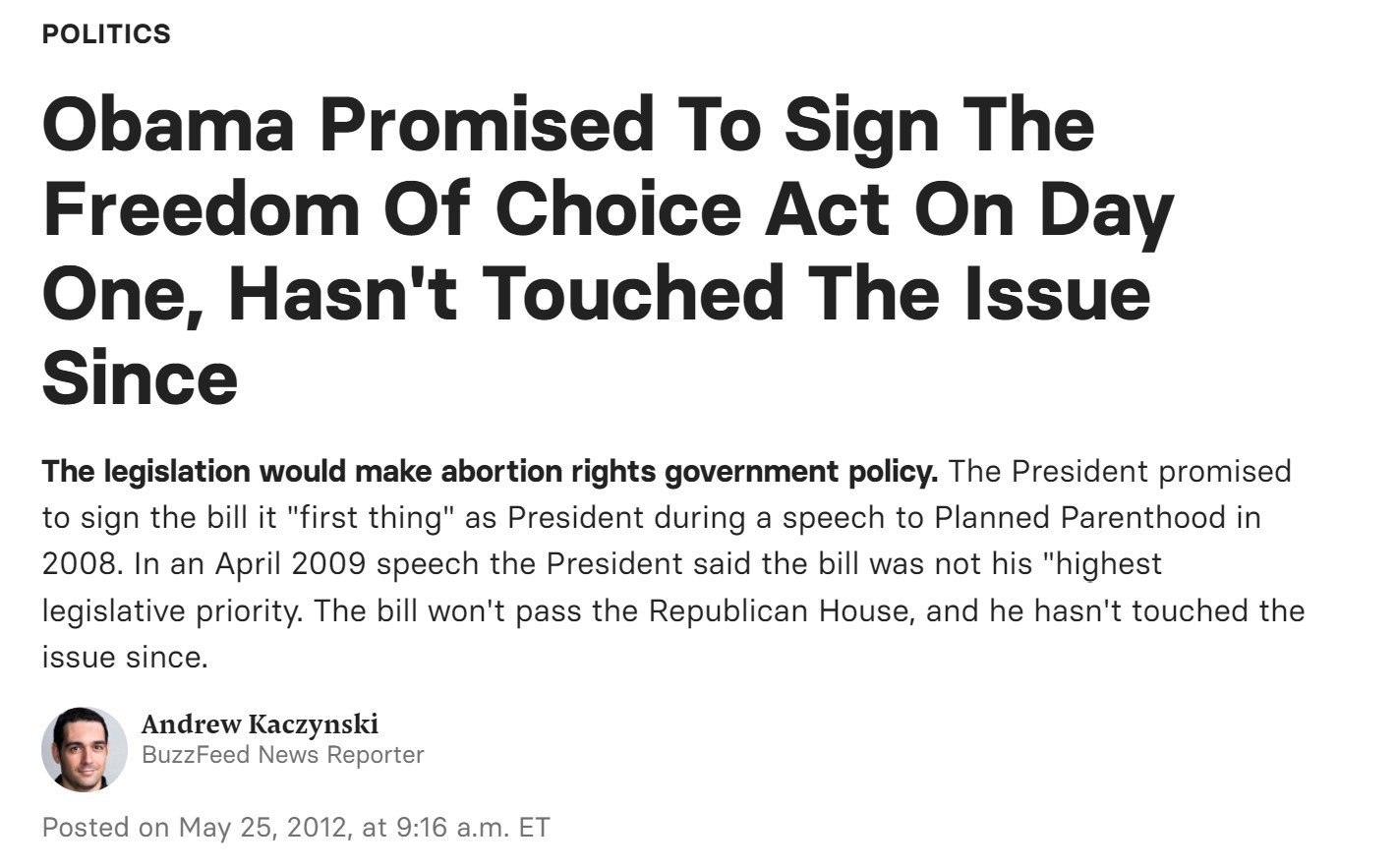Click "Freedom Of Choice Act" in the headline
The image size is (1397, 868).
pyautogui.click(x=465, y=209)
